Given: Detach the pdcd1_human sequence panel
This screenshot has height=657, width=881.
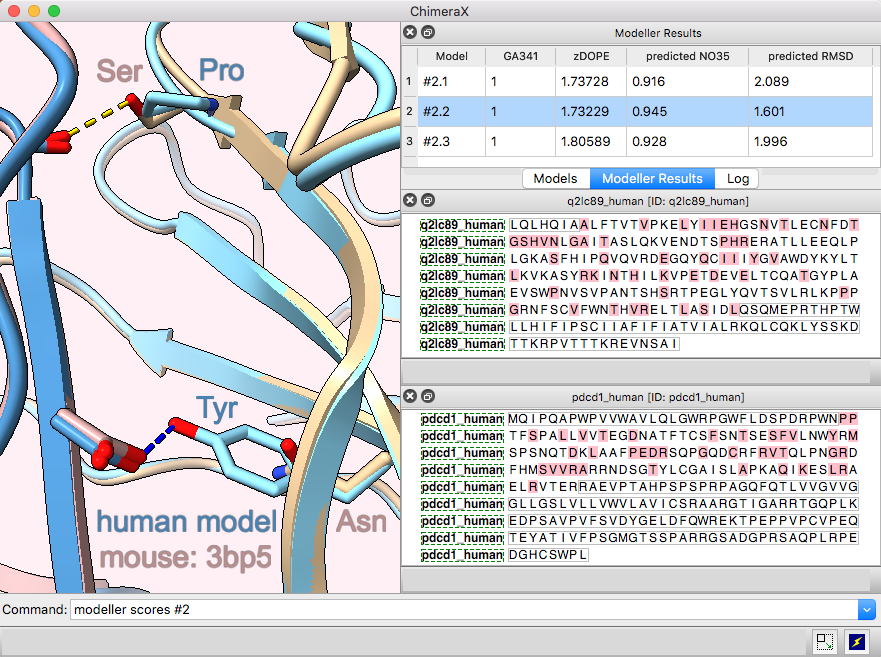Looking at the screenshot, I should pos(427,397).
